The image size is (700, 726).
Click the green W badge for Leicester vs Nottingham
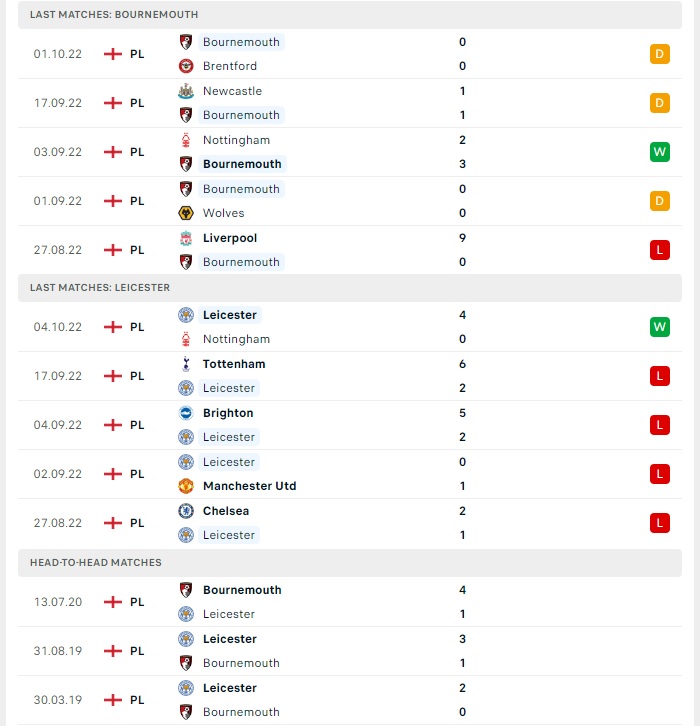pyautogui.click(x=660, y=327)
